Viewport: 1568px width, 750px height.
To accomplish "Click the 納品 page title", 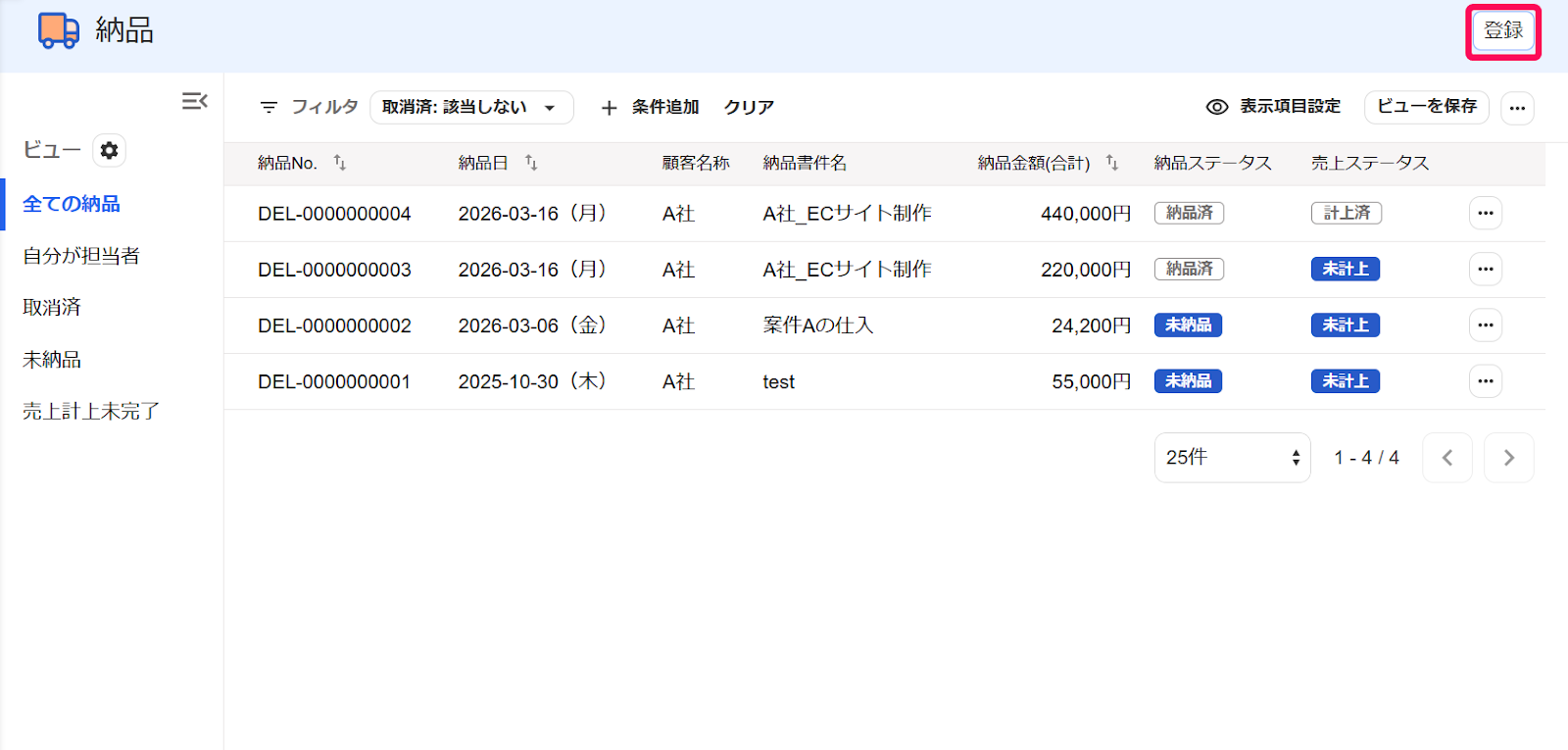I will click(x=124, y=30).
